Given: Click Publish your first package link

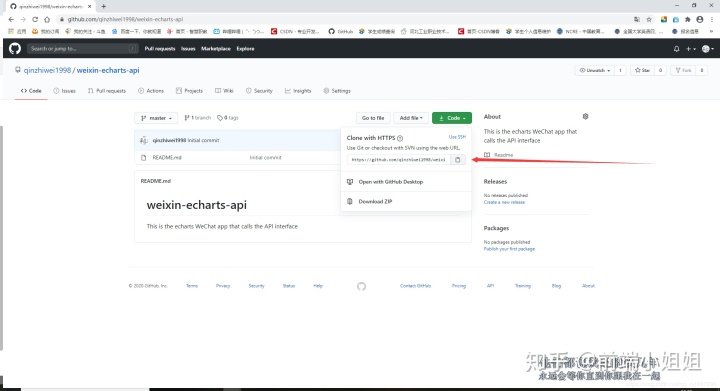Looking at the screenshot, I should [x=509, y=249].
